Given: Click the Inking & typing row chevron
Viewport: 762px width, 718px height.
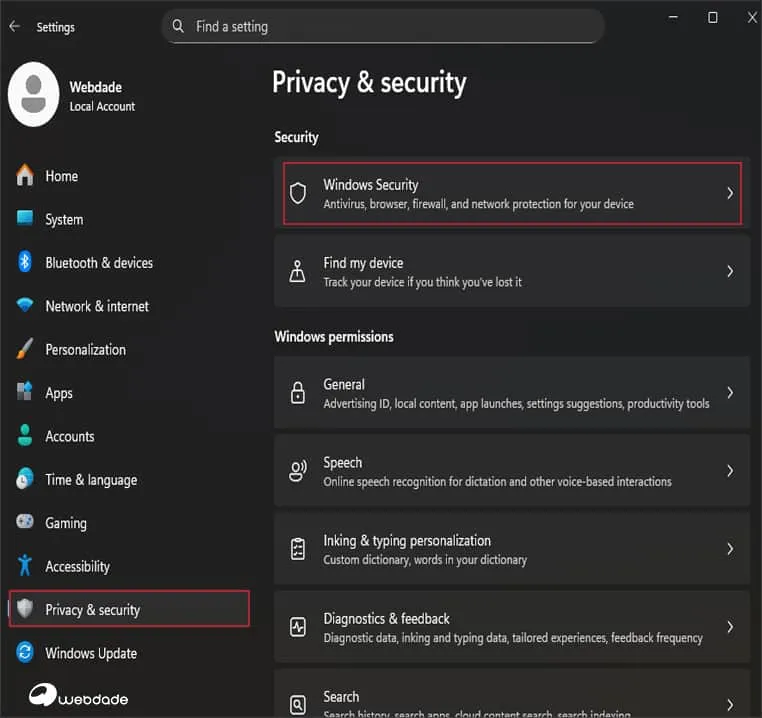Looking at the screenshot, I should (x=730, y=549).
